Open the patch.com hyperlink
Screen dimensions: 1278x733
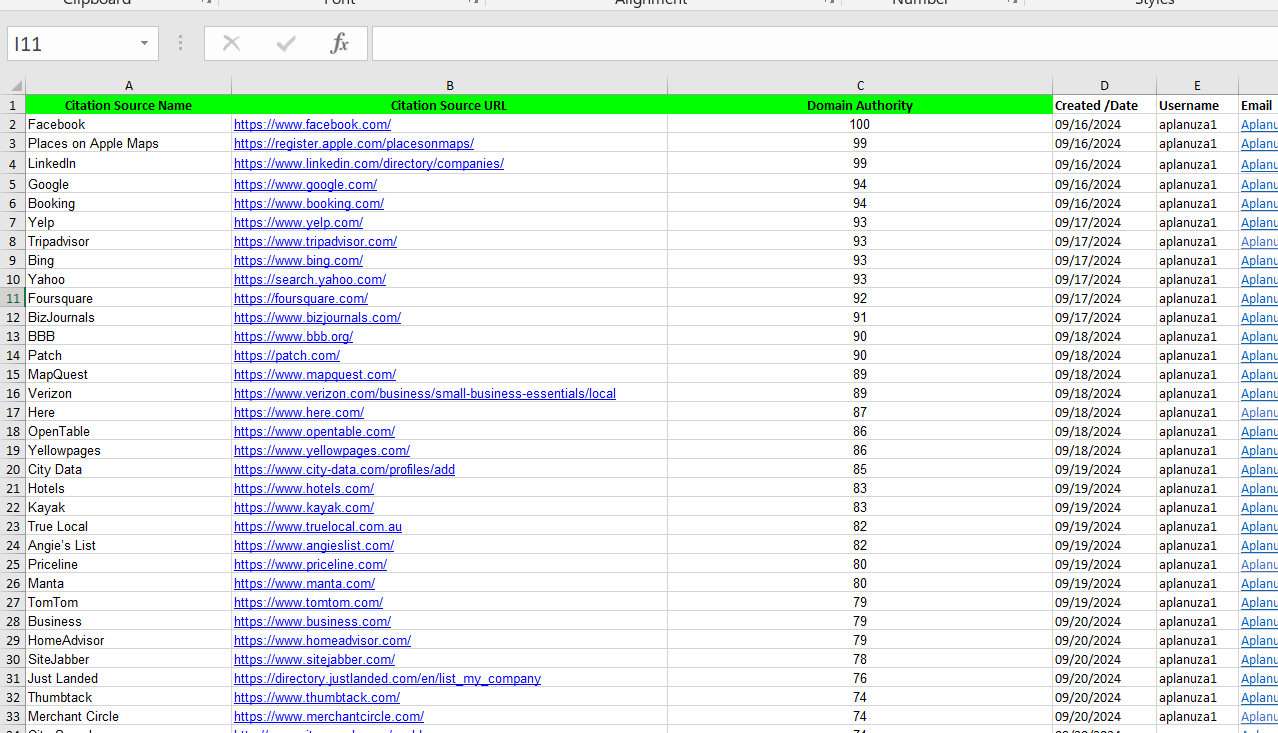(x=287, y=356)
